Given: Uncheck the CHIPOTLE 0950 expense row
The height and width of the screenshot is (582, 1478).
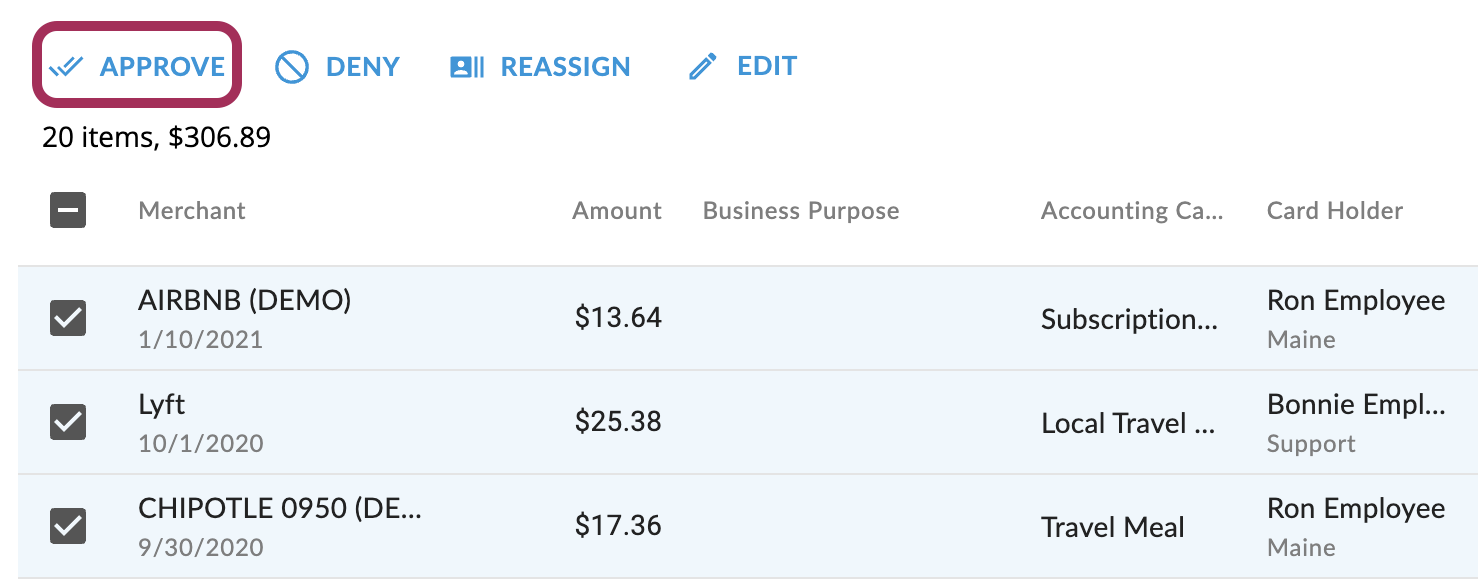Looking at the screenshot, I should click(67, 526).
